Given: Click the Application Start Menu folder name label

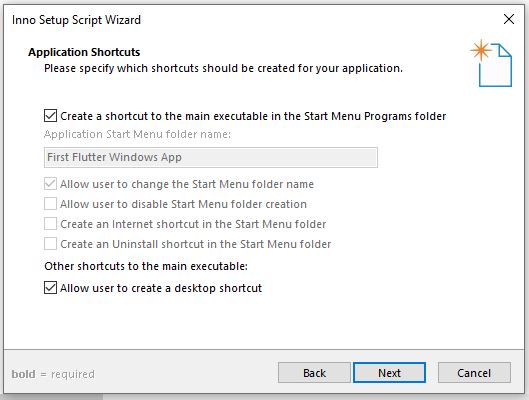Looking at the screenshot, I should (x=137, y=134).
